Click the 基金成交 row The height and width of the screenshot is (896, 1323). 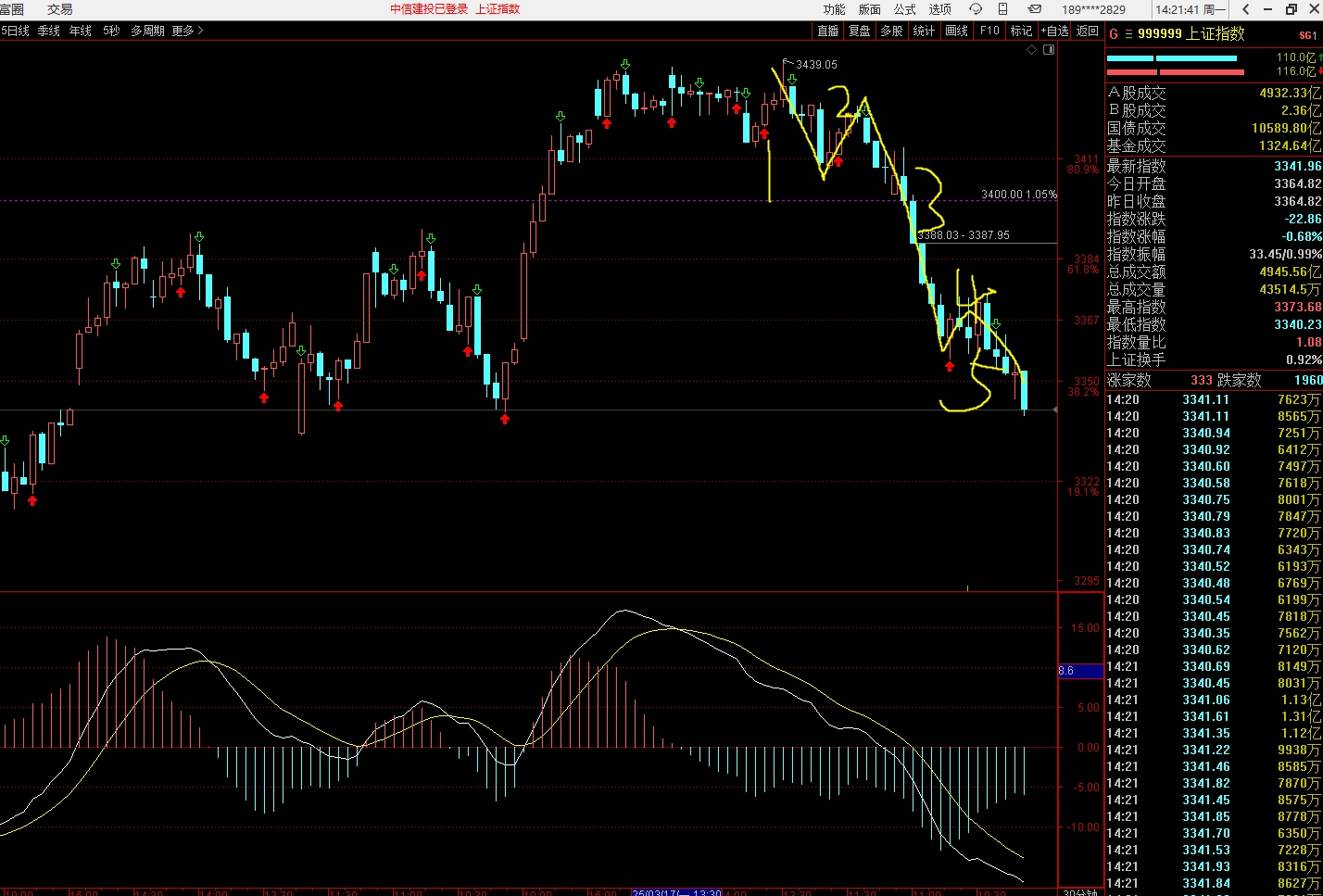point(1214,146)
